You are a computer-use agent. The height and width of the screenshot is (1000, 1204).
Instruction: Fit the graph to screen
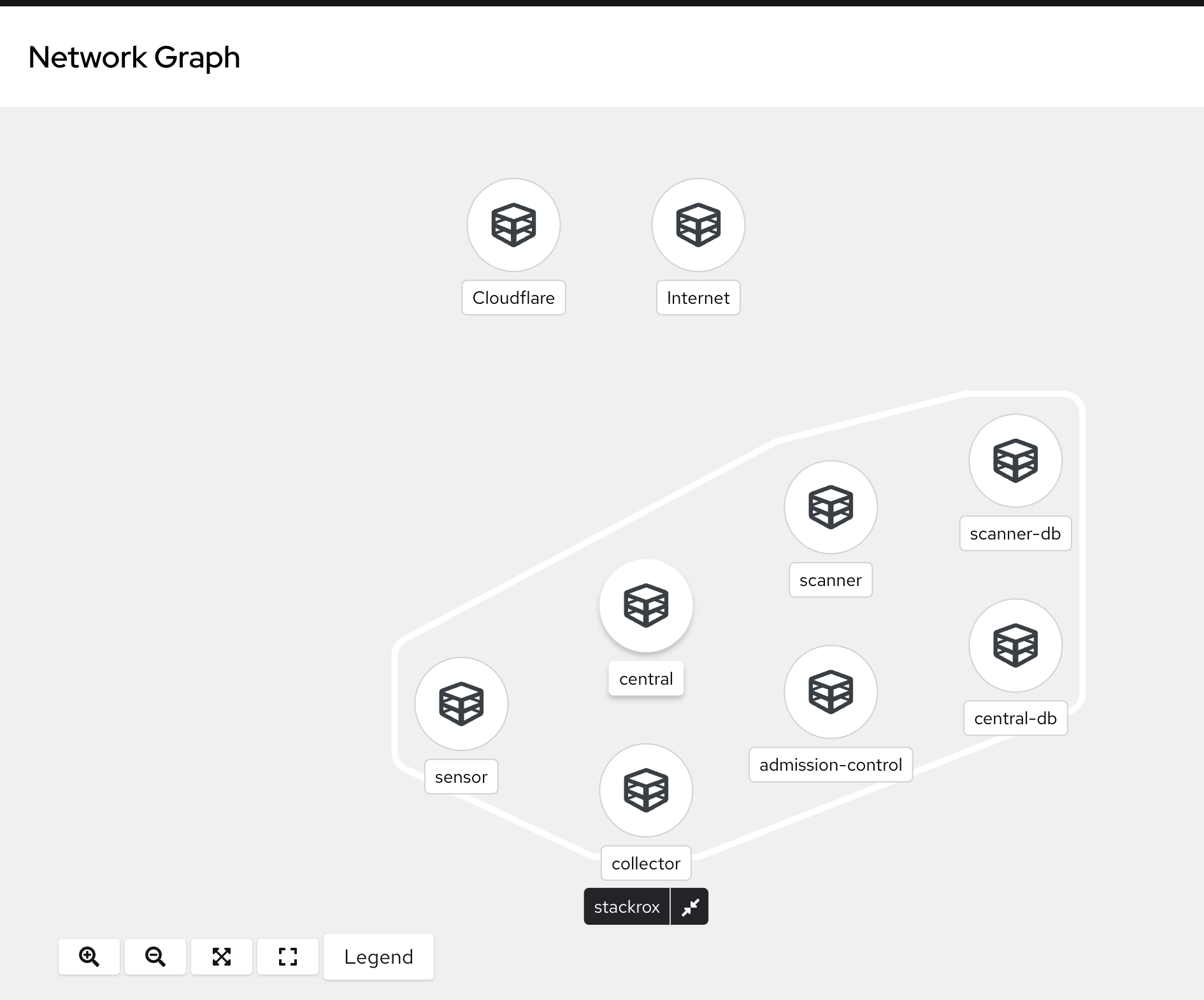pyautogui.click(x=222, y=957)
